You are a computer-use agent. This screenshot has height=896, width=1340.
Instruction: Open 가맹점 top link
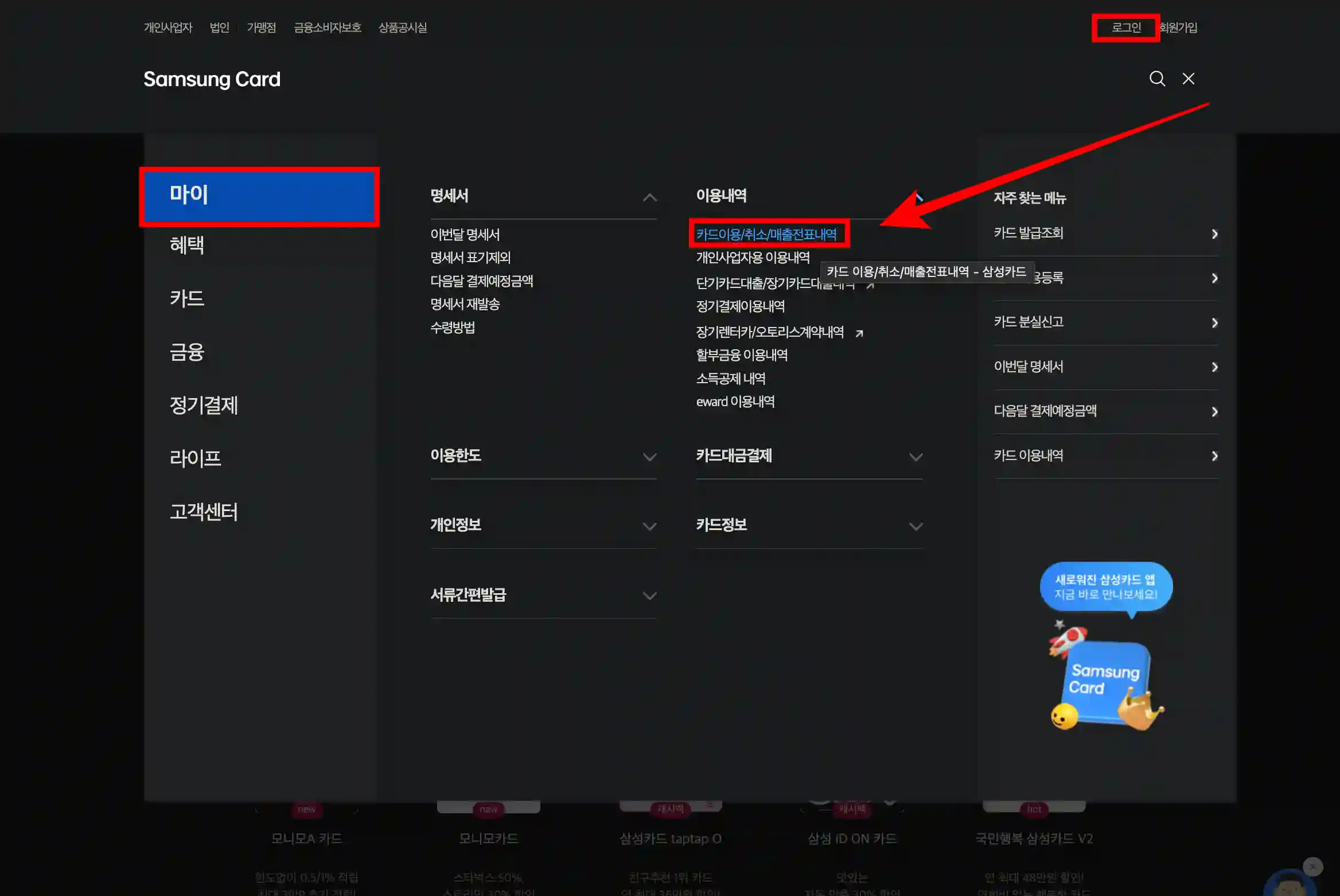click(262, 28)
